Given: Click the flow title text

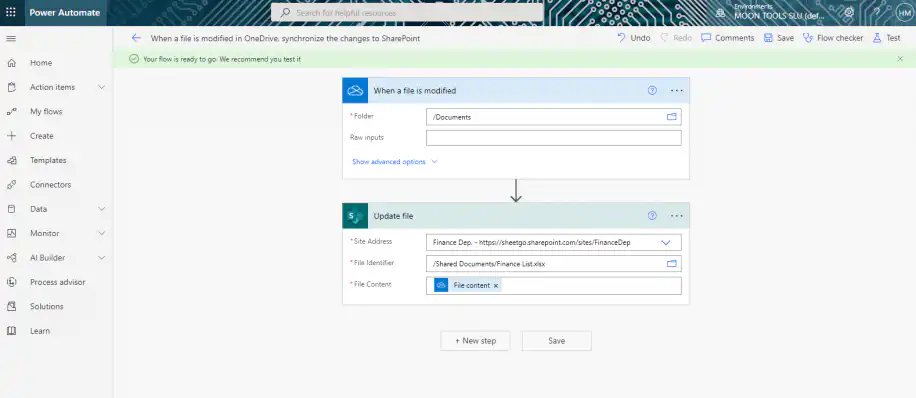Looking at the screenshot, I should pyautogui.click(x=285, y=38).
